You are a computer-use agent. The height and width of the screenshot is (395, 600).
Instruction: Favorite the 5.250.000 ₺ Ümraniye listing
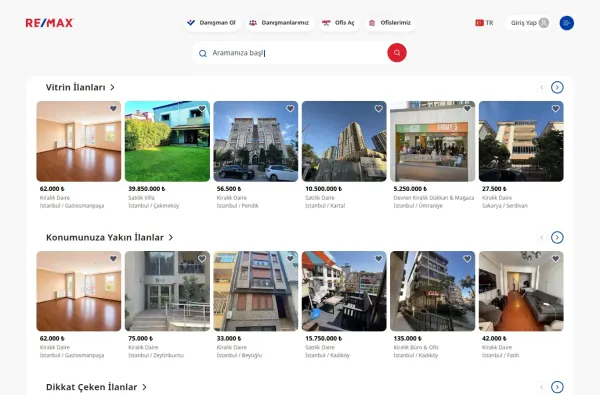tap(467, 109)
